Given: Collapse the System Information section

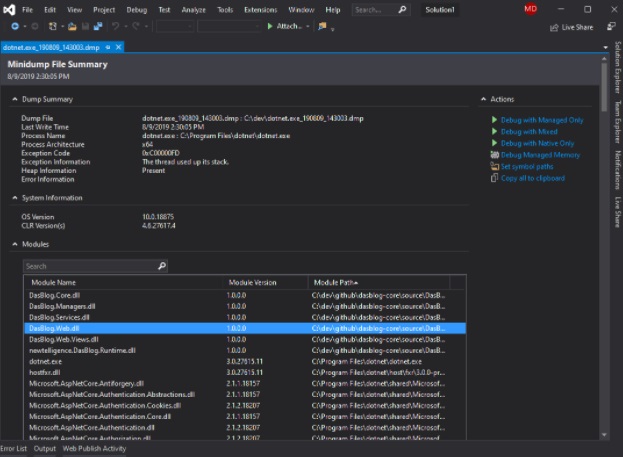Looking at the screenshot, I should [15, 198].
